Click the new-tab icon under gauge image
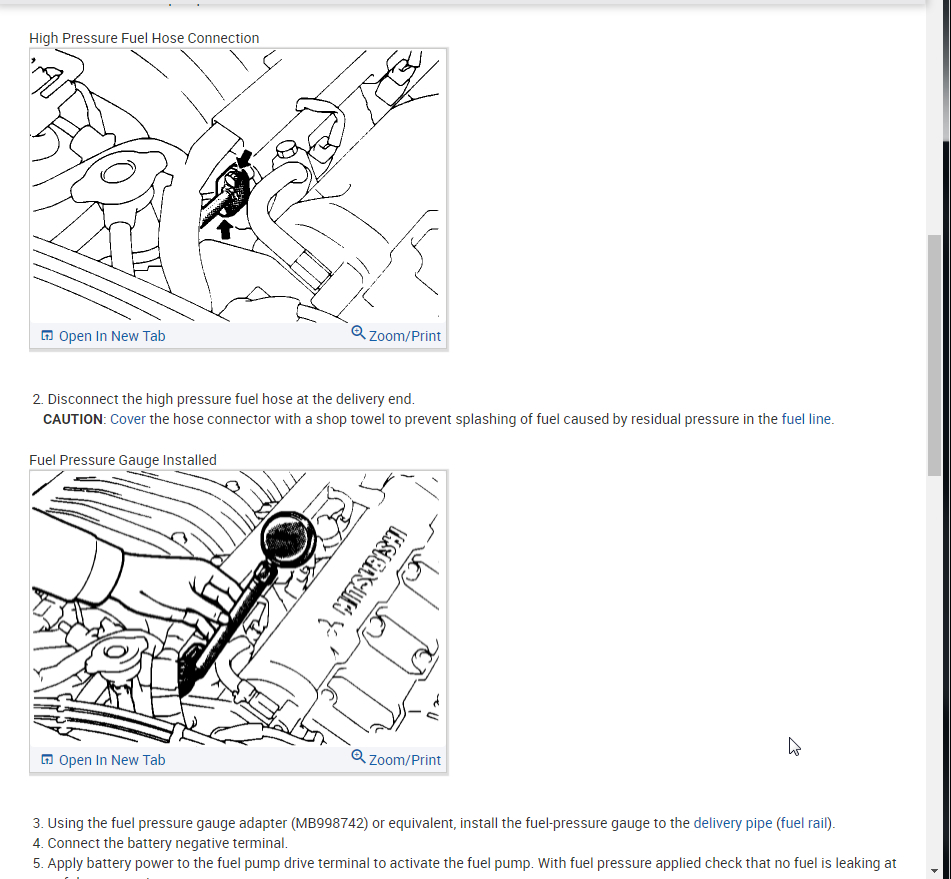Screen dimensions: 951x879 (47, 759)
